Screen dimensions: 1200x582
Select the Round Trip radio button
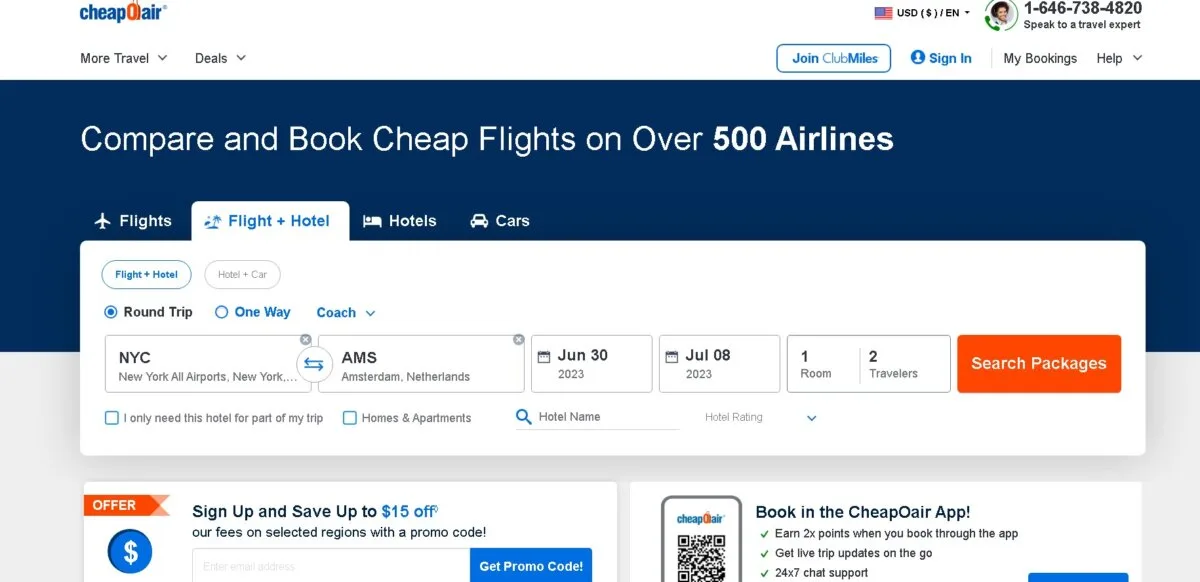click(x=111, y=312)
